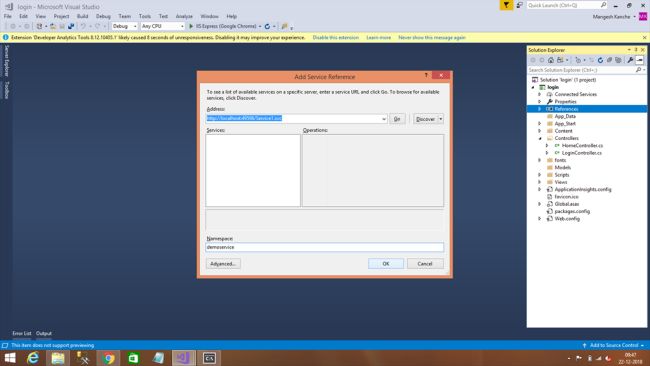
Task: Click the Quick Launch search icon
Action: click(x=603, y=5)
